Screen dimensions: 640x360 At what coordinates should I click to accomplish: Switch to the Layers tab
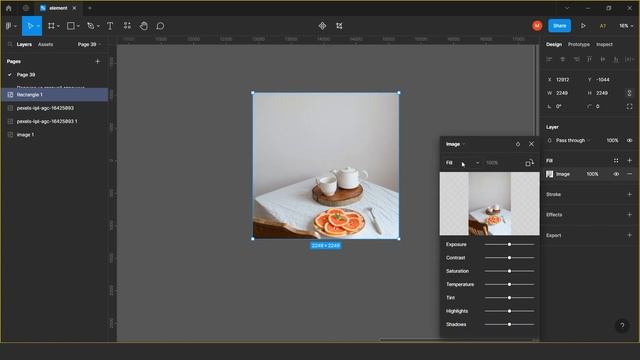24,44
